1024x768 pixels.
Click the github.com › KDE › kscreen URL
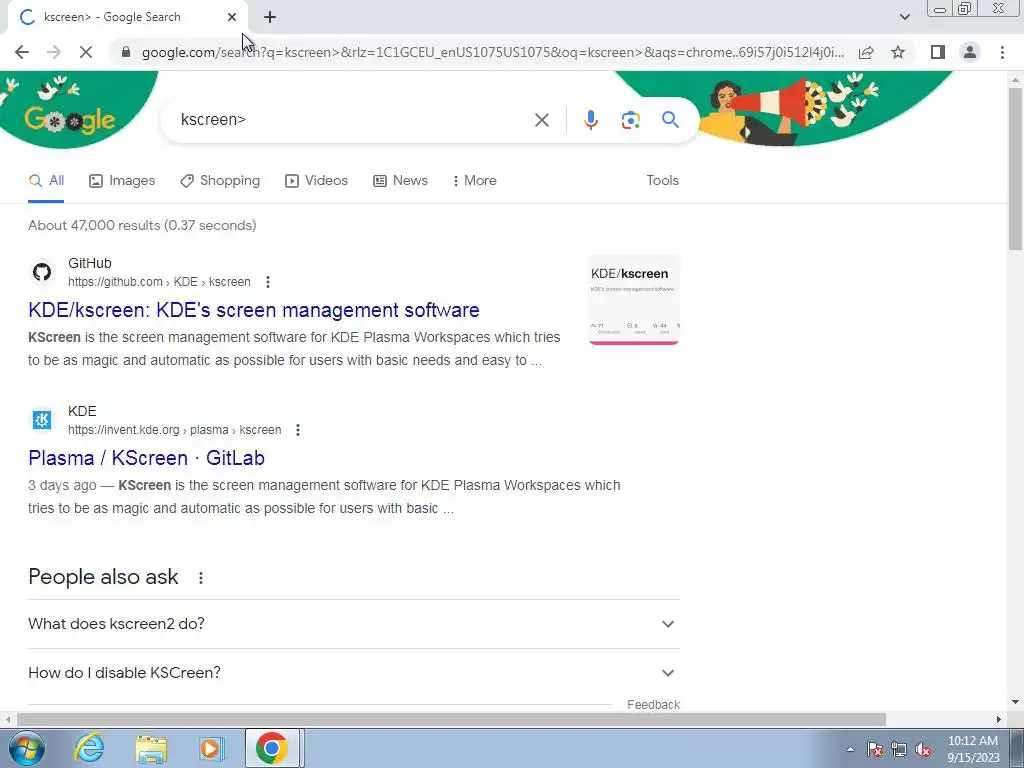(x=159, y=282)
